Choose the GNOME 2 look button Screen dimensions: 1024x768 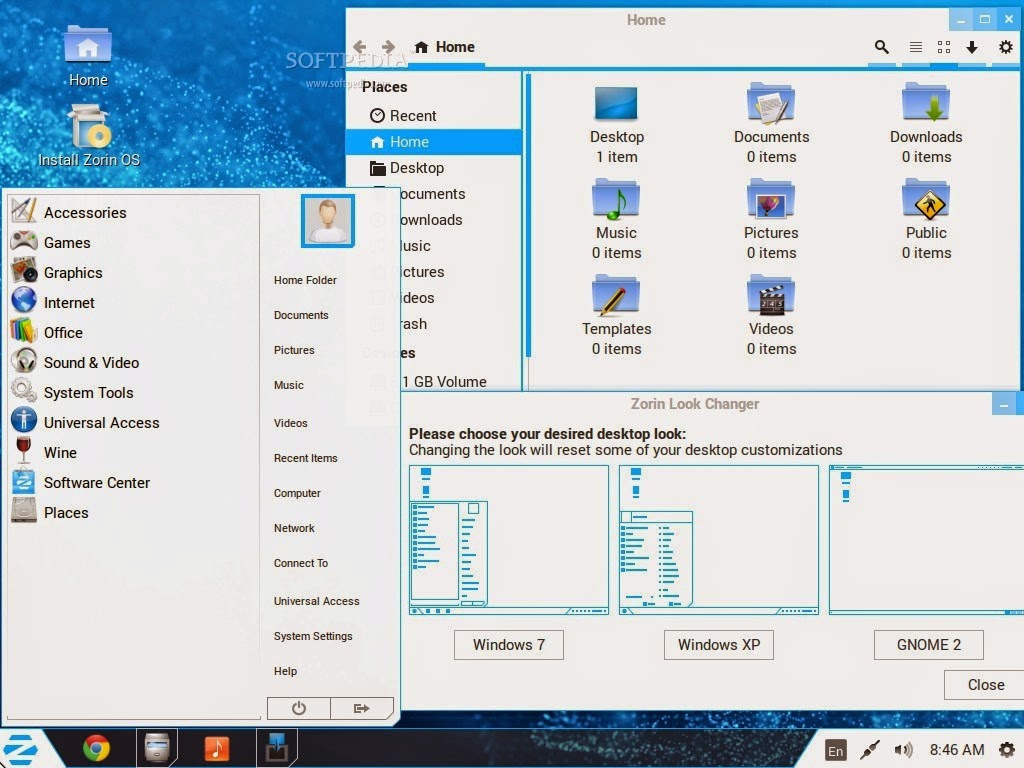pos(929,645)
